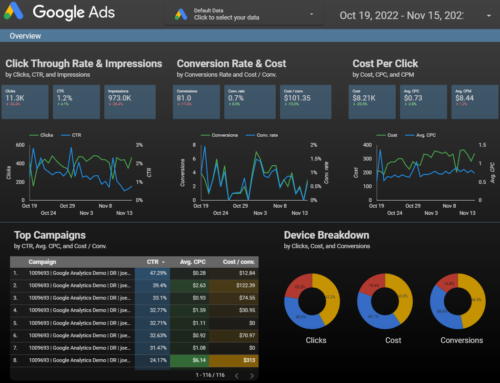This screenshot has height=383, width=500.
Task: Click the 1 - 116 / 116 pagination text
Action: tap(210, 375)
